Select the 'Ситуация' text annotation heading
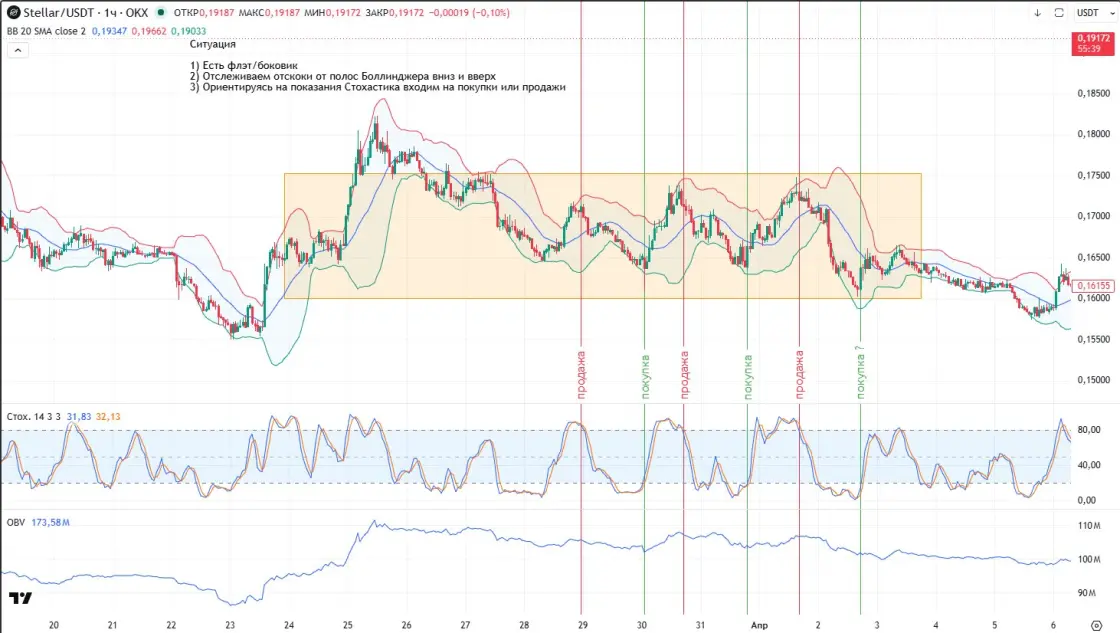The image size is (1120, 633). coord(213,44)
